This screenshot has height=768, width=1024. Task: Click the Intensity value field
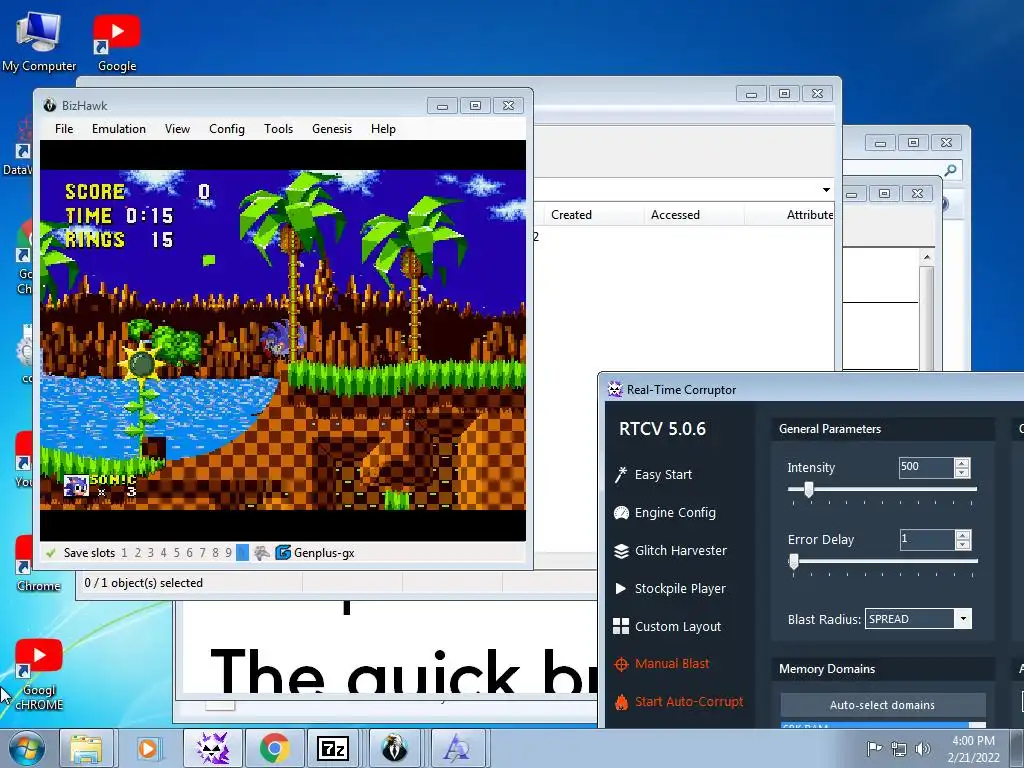pyautogui.click(x=926, y=467)
